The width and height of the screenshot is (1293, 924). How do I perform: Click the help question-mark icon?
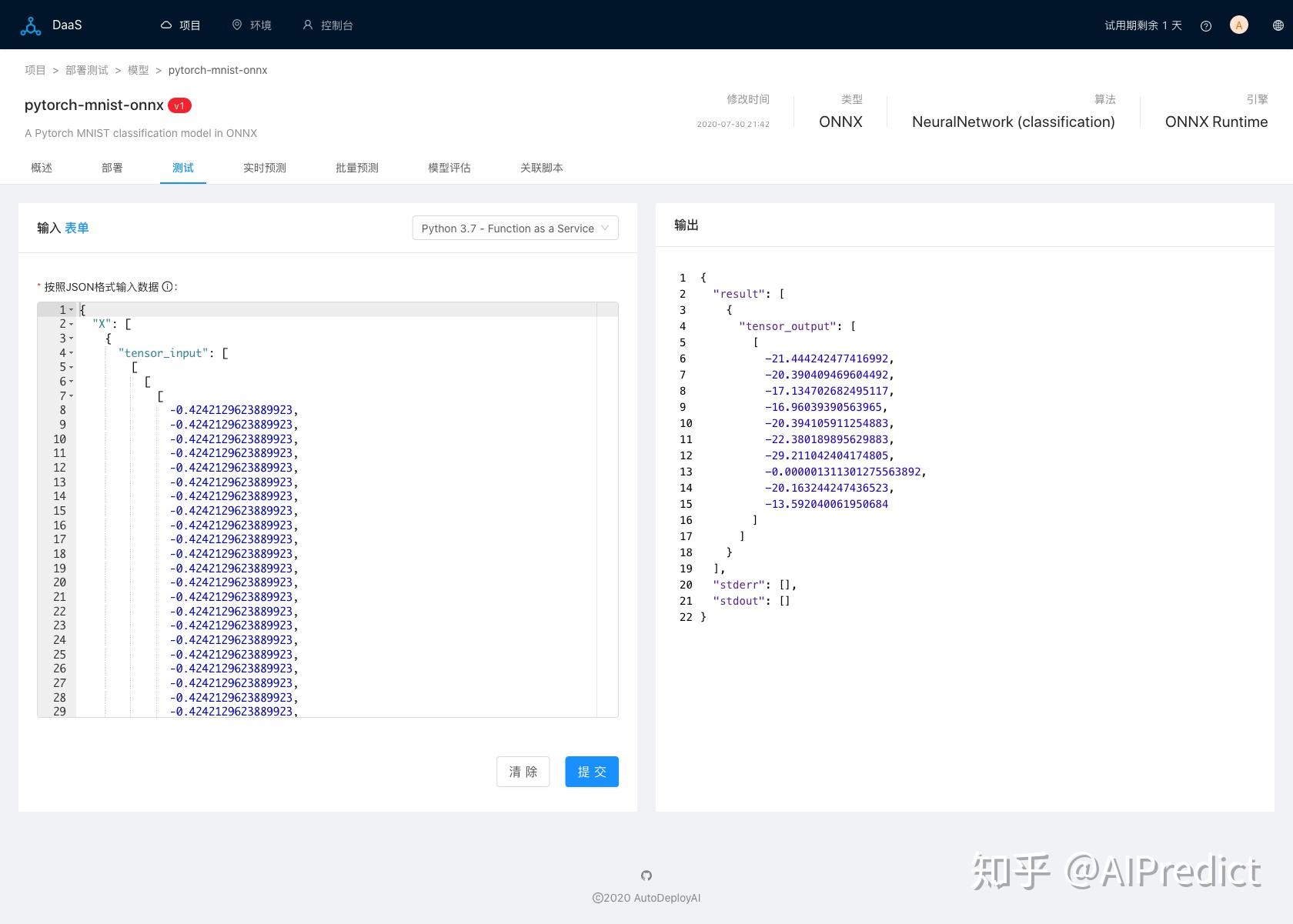(1205, 25)
